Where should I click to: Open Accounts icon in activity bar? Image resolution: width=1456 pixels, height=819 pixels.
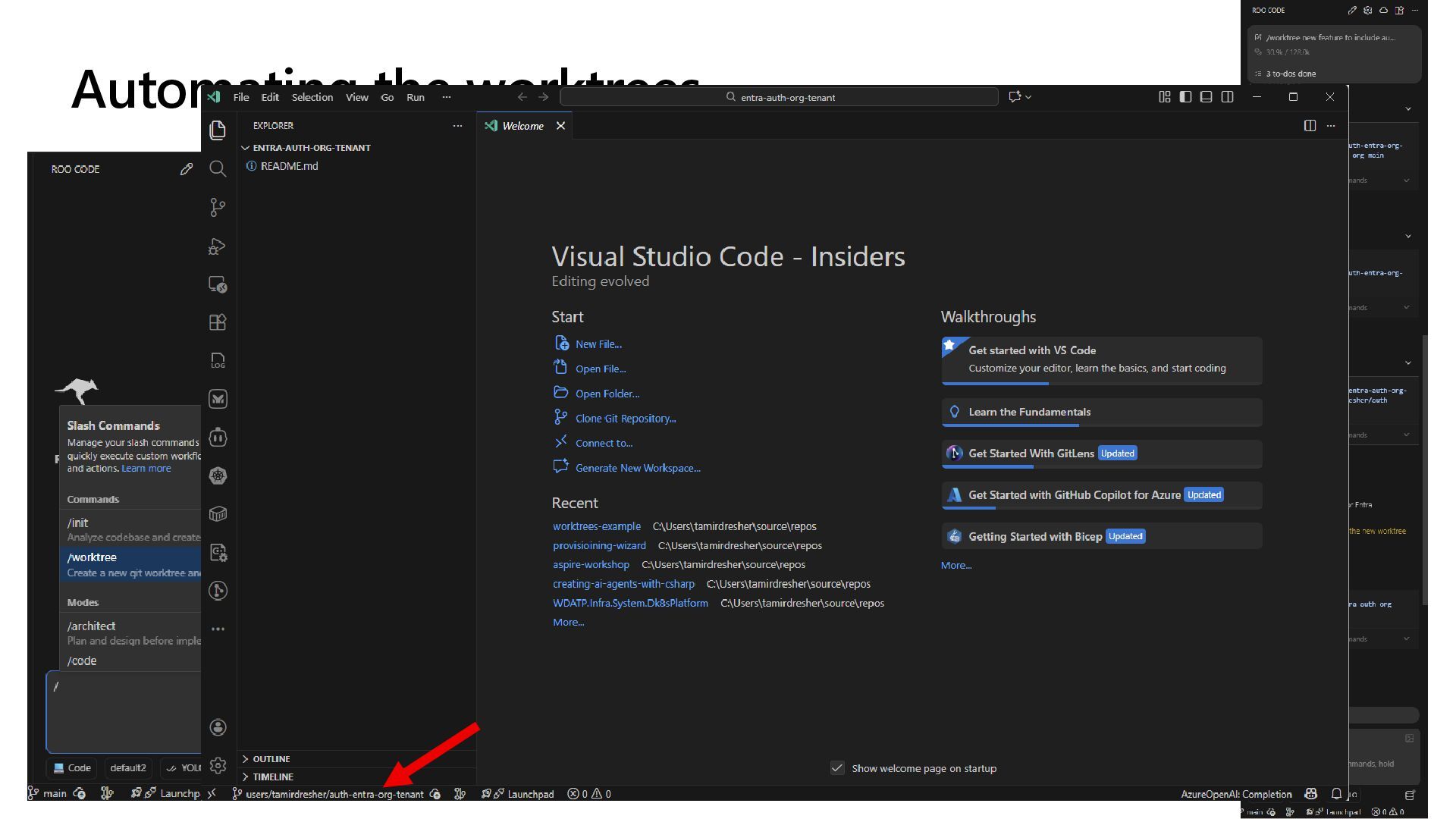click(x=218, y=727)
